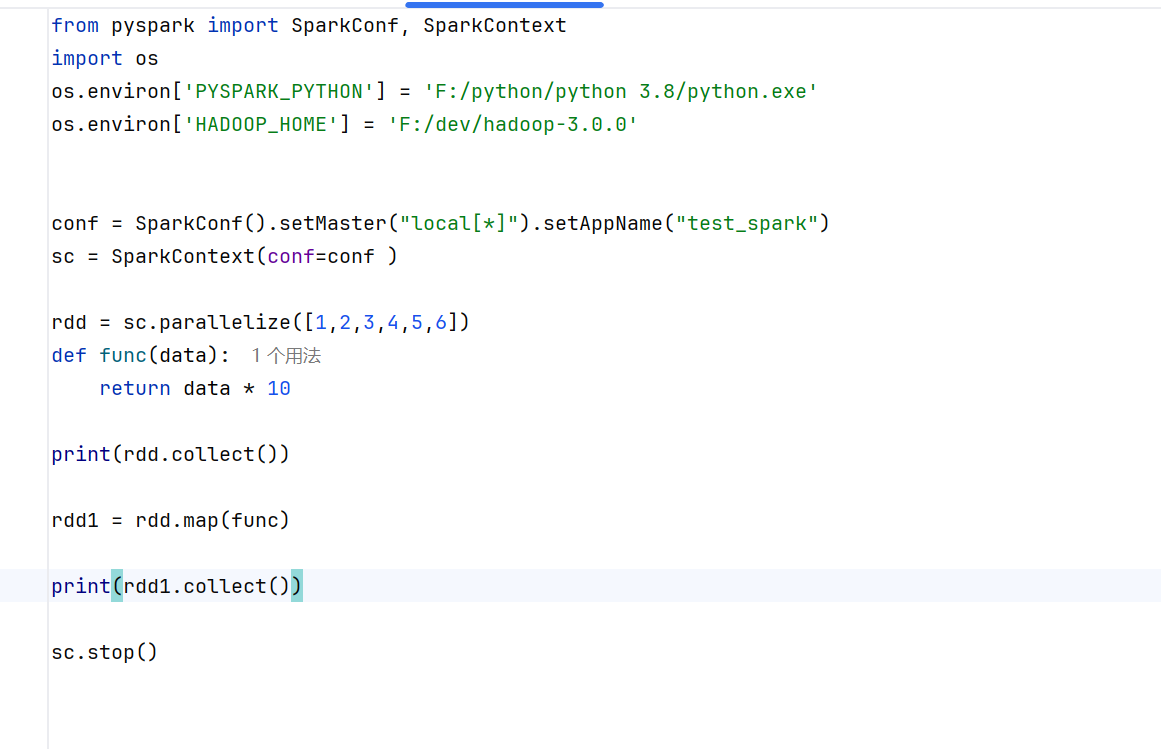Click the 'F:/dev/hadoop-3.0.0' path string
The image size is (1161, 749).
[512, 124]
